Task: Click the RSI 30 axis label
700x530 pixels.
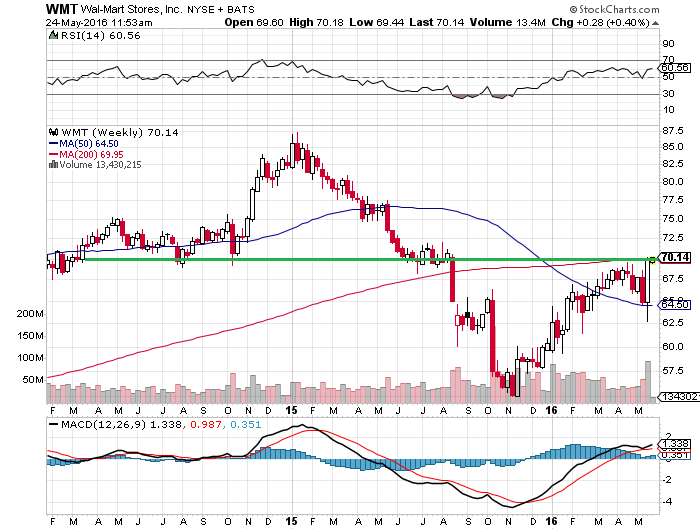Action: pos(668,94)
